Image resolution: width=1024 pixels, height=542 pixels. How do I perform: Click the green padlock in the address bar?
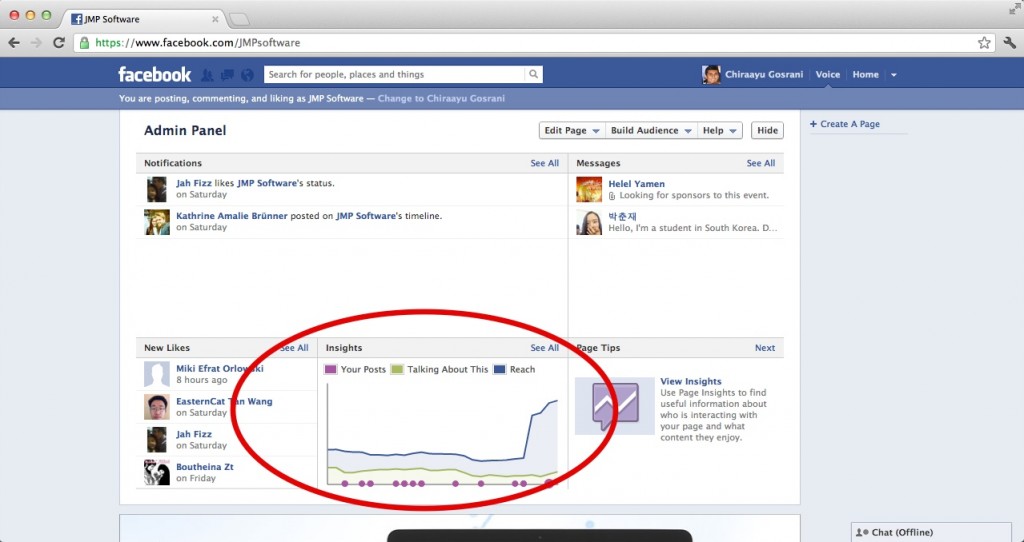pos(84,42)
